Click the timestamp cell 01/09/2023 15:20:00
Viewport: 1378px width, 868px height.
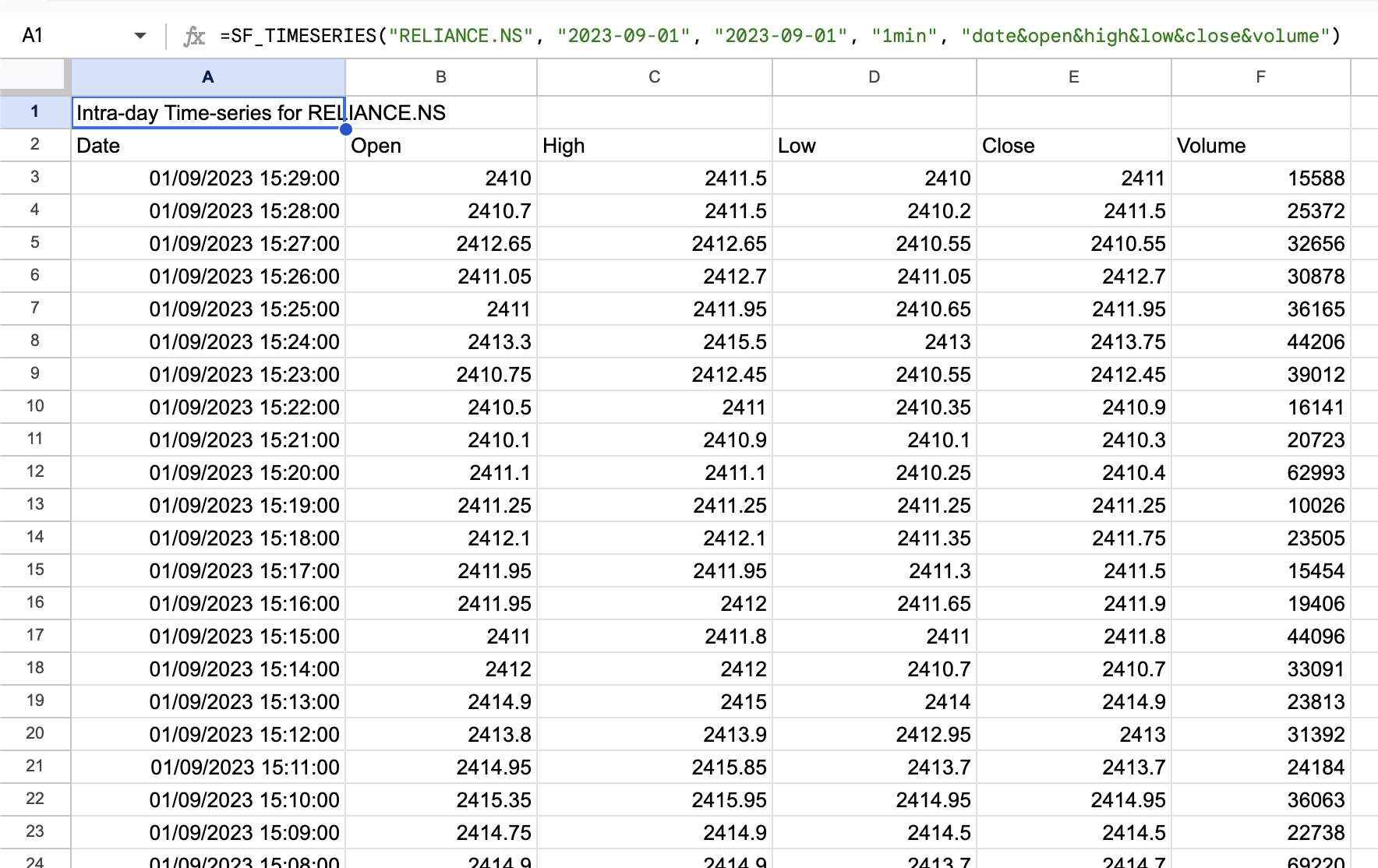coord(207,472)
